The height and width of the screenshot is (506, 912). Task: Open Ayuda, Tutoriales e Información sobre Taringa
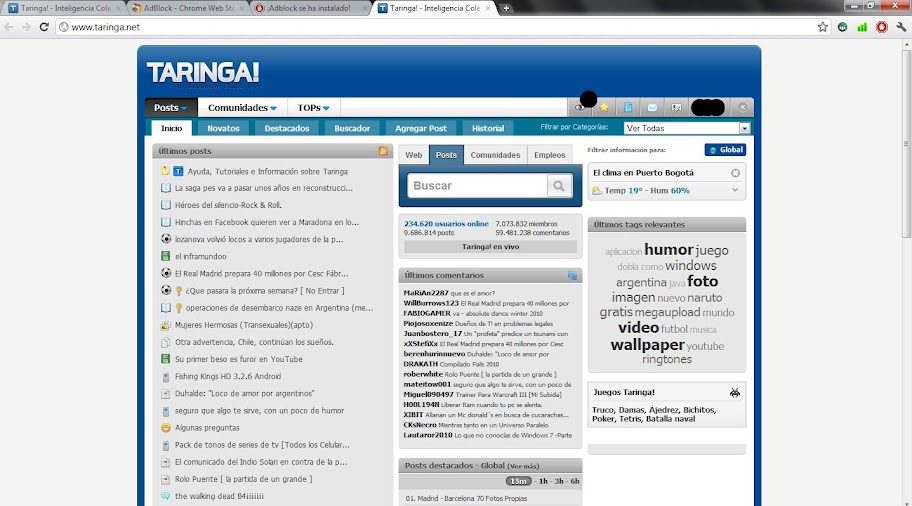pos(268,172)
